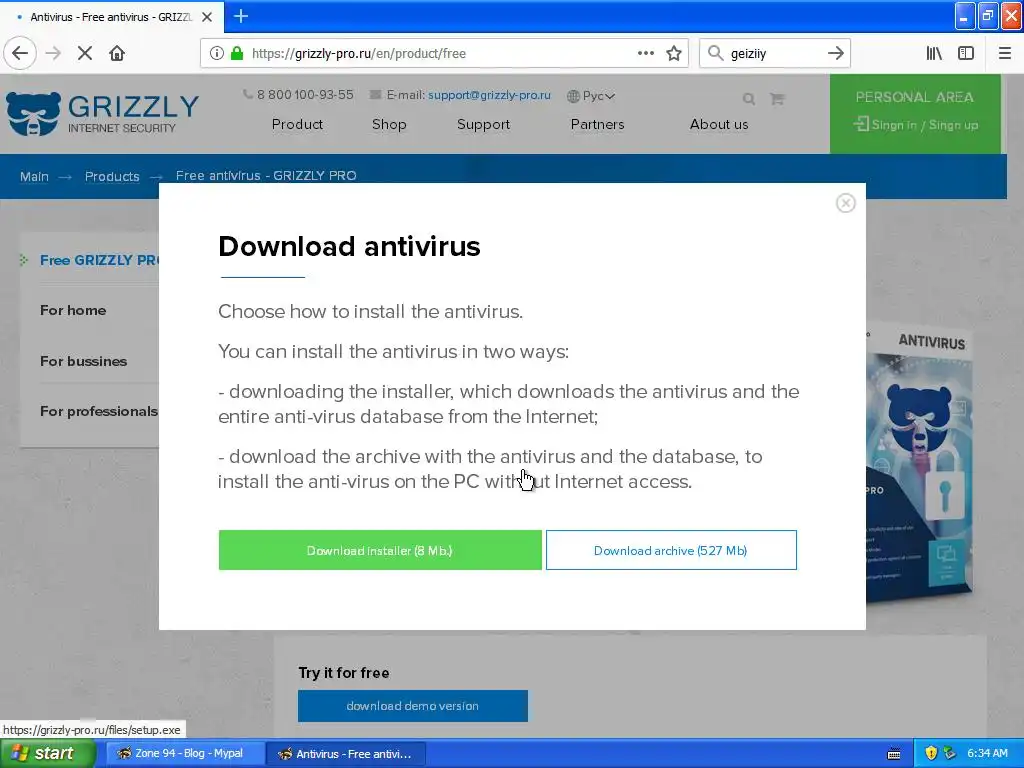Go to the browser Home page icon
Screen dimensions: 1024x768
(117, 53)
